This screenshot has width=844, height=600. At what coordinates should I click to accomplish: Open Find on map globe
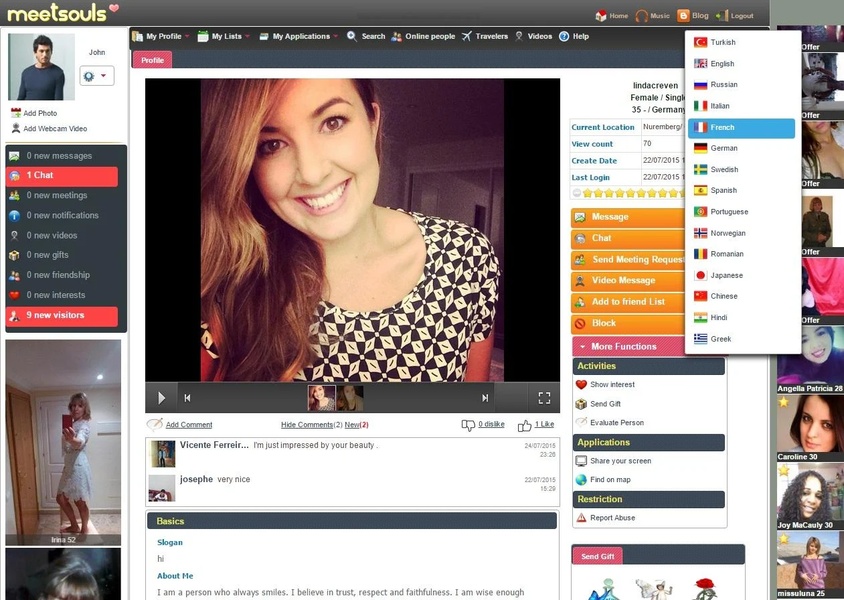tap(581, 479)
